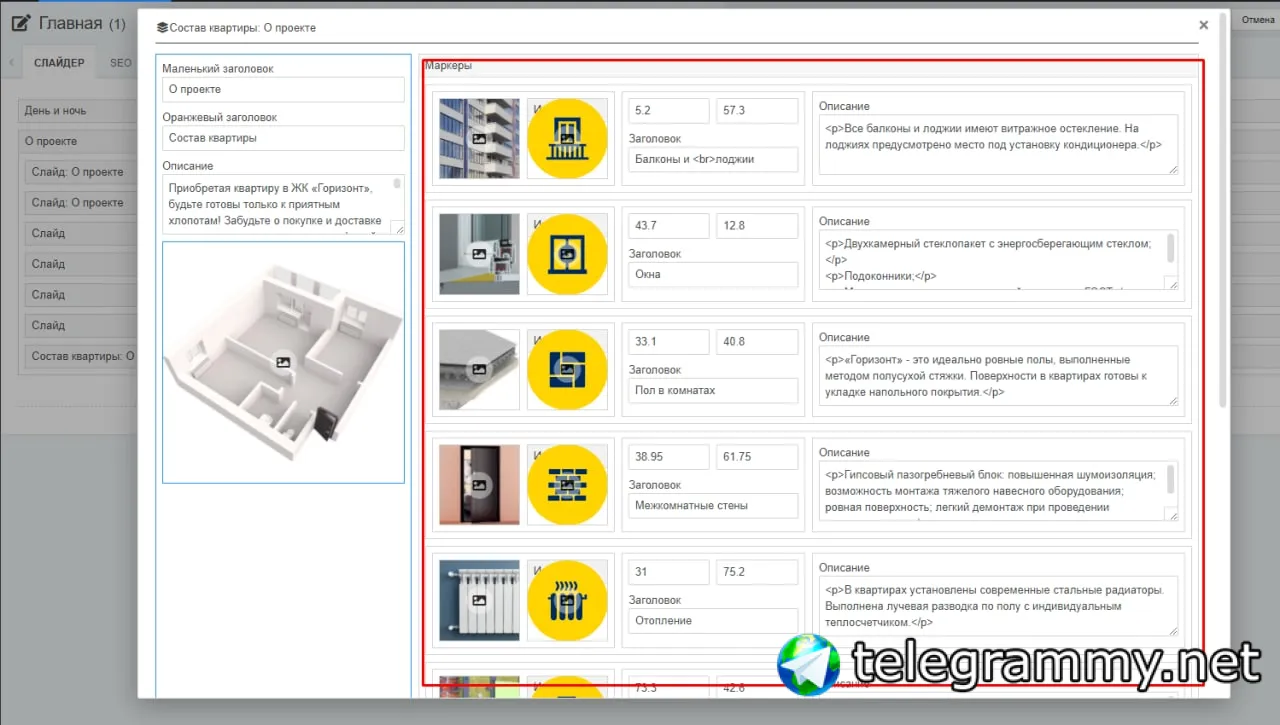
Task: Select the building photo in the Балконы marker
Action: click(479, 139)
